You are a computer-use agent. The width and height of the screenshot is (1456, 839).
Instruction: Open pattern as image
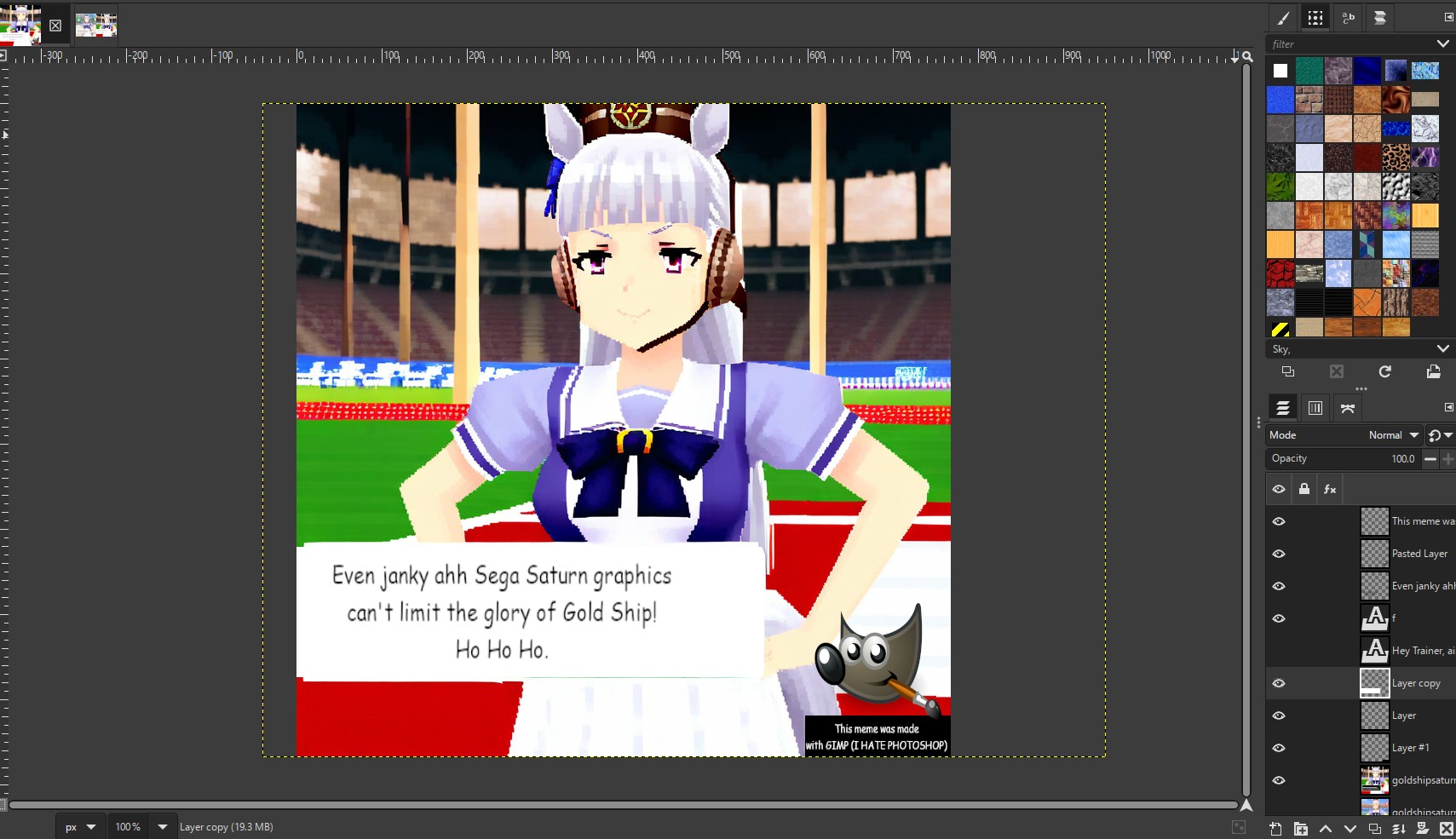[1434, 371]
